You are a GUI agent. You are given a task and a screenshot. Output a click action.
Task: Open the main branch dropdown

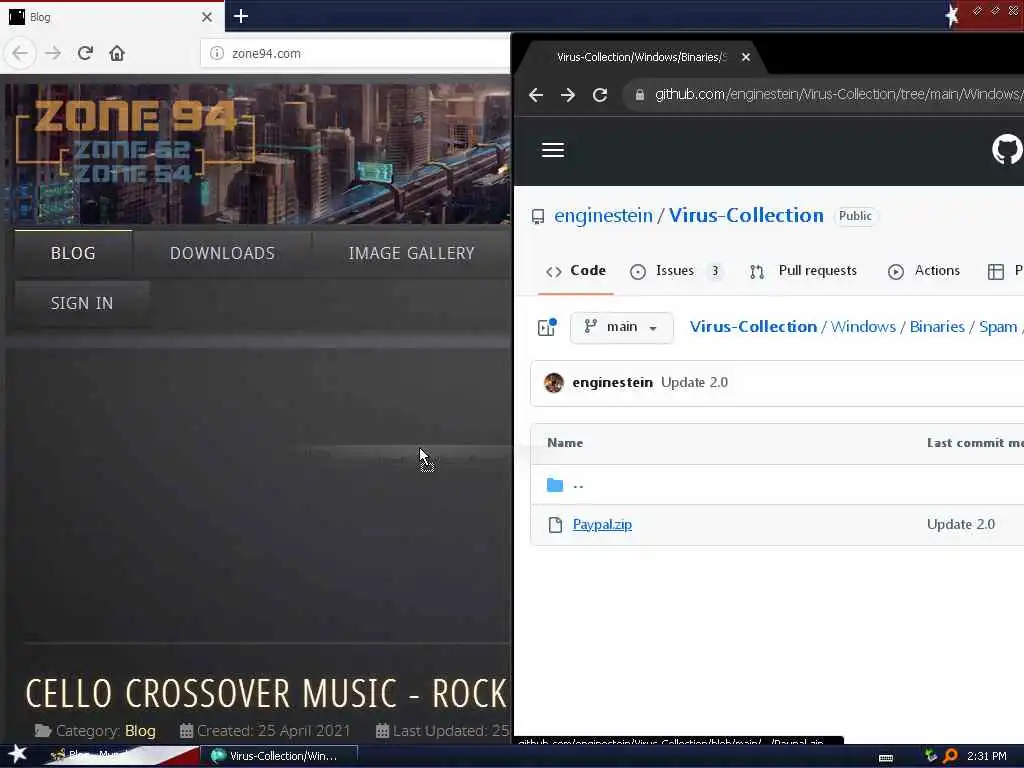point(622,327)
